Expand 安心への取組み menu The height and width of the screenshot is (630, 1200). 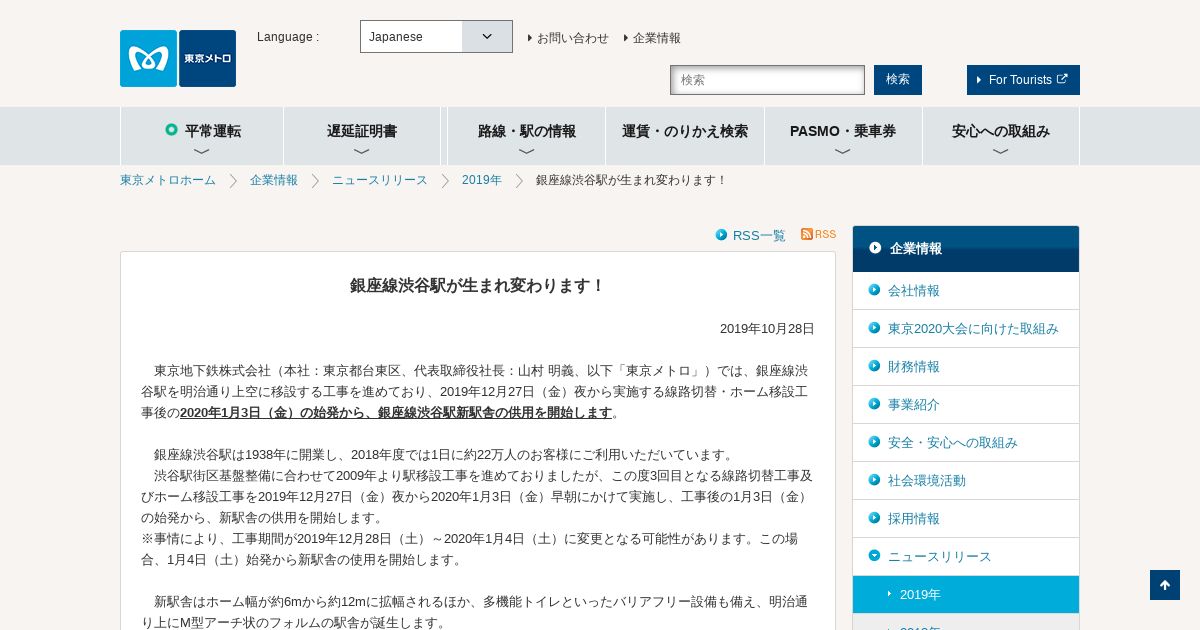pyautogui.click(x=1001, y=136)
